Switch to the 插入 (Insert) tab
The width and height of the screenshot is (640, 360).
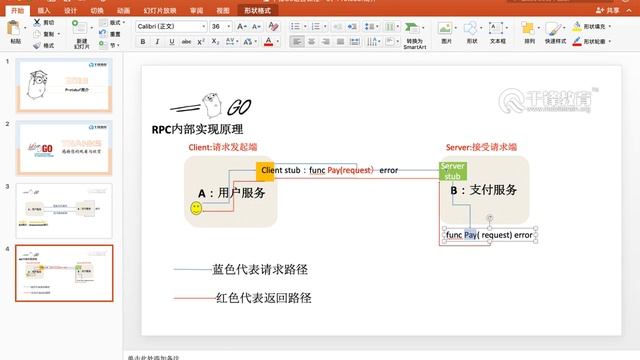pyautogui.click(x=44, y=11)
